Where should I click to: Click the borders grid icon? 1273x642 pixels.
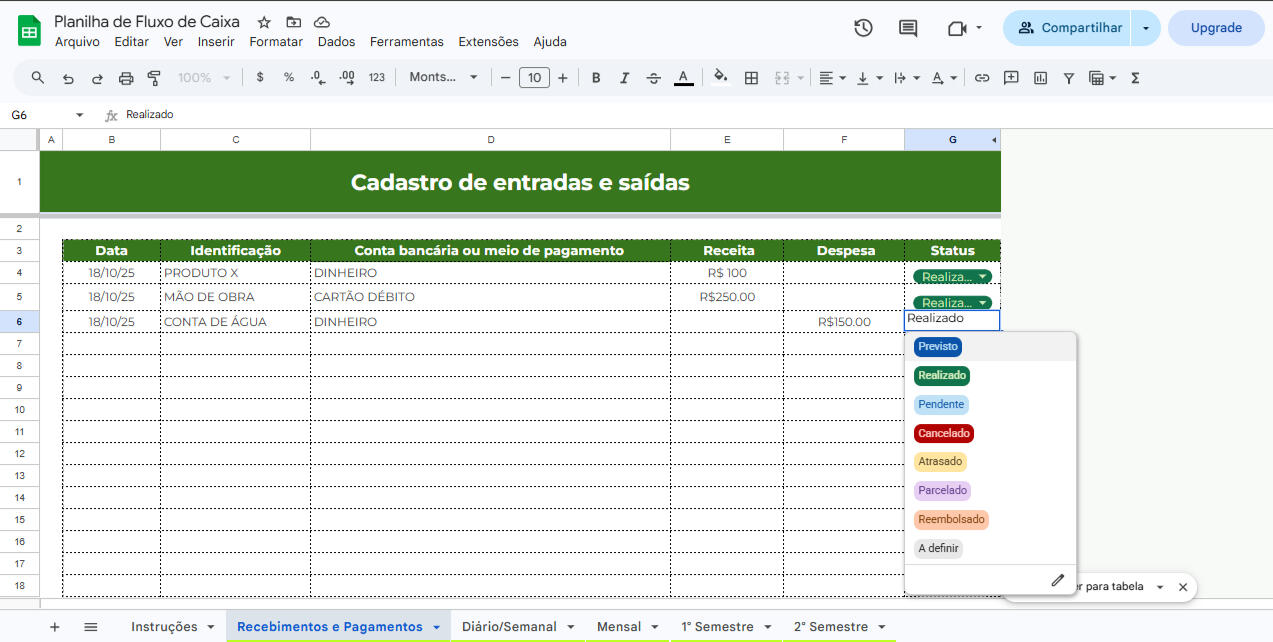[752, 78]
